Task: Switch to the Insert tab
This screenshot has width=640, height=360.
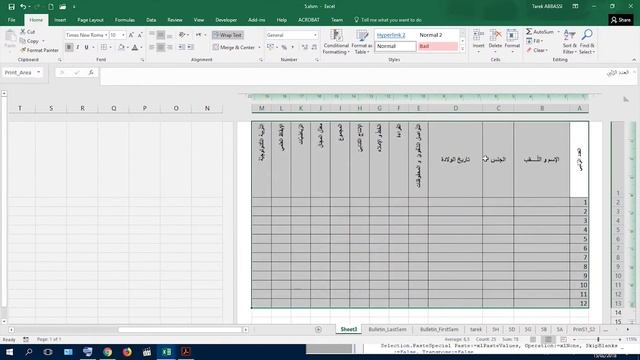Action: coord(60,20)
